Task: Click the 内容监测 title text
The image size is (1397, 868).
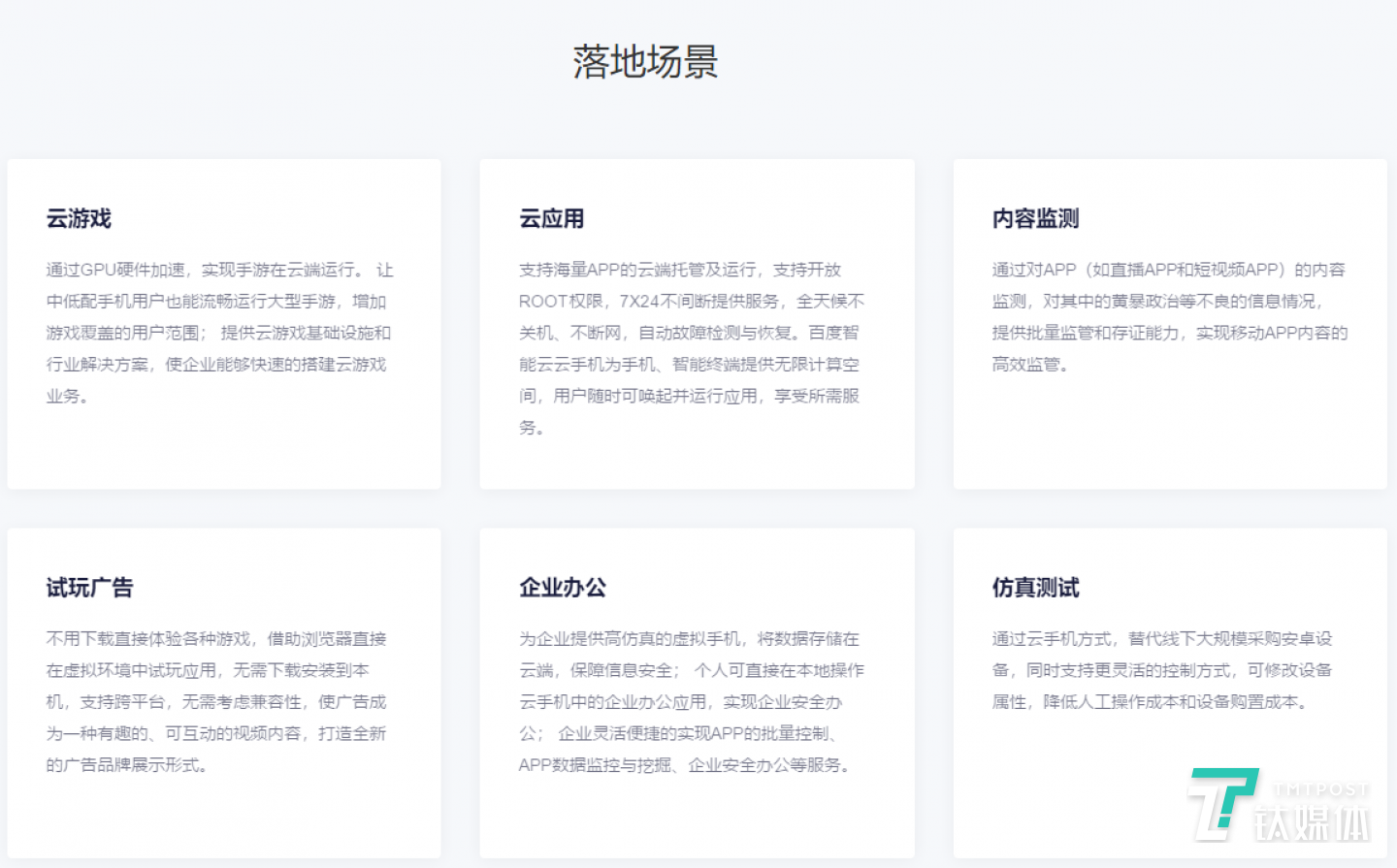Action: coord(1038,218)
